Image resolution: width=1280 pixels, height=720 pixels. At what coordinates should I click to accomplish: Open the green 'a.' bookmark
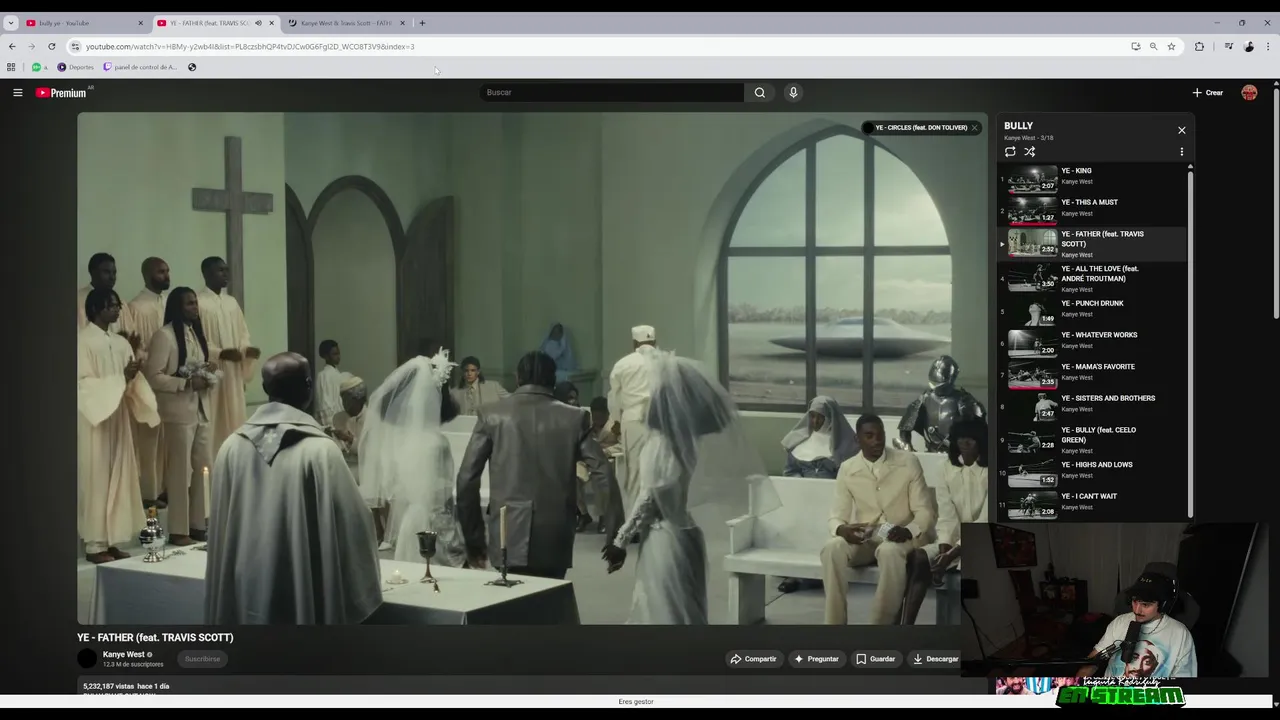(x=40, y=67)
